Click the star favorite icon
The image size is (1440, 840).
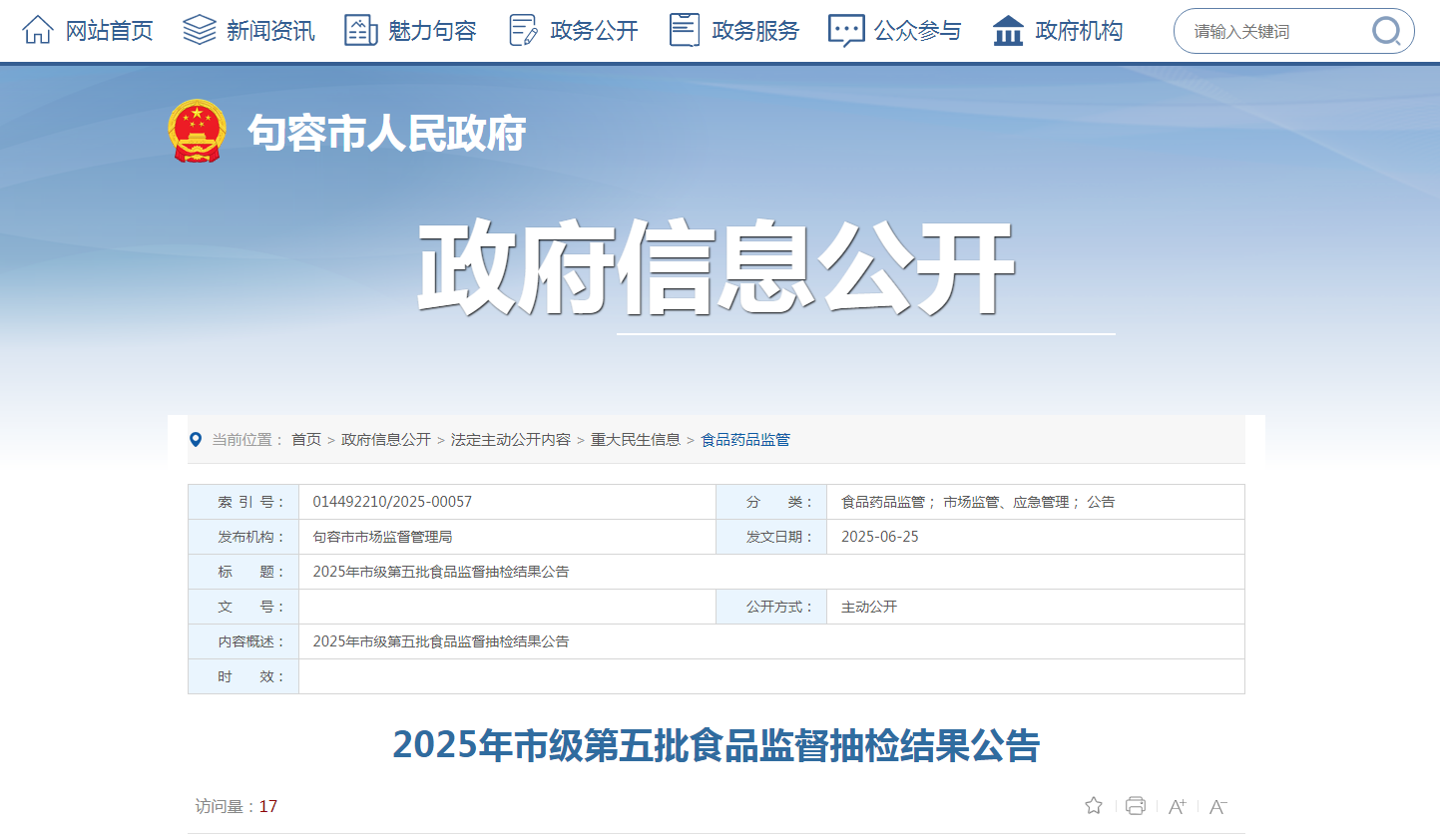tap(1094, 805)
